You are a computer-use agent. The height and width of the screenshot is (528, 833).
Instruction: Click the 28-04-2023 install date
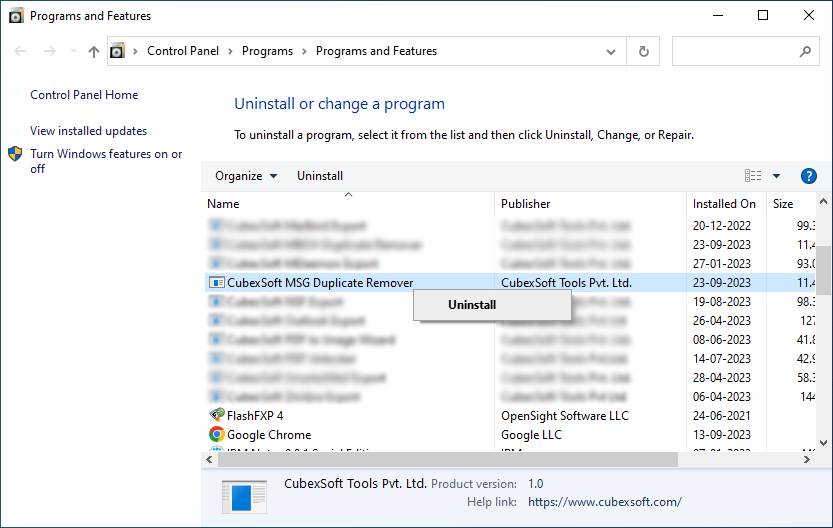point(721,378)
